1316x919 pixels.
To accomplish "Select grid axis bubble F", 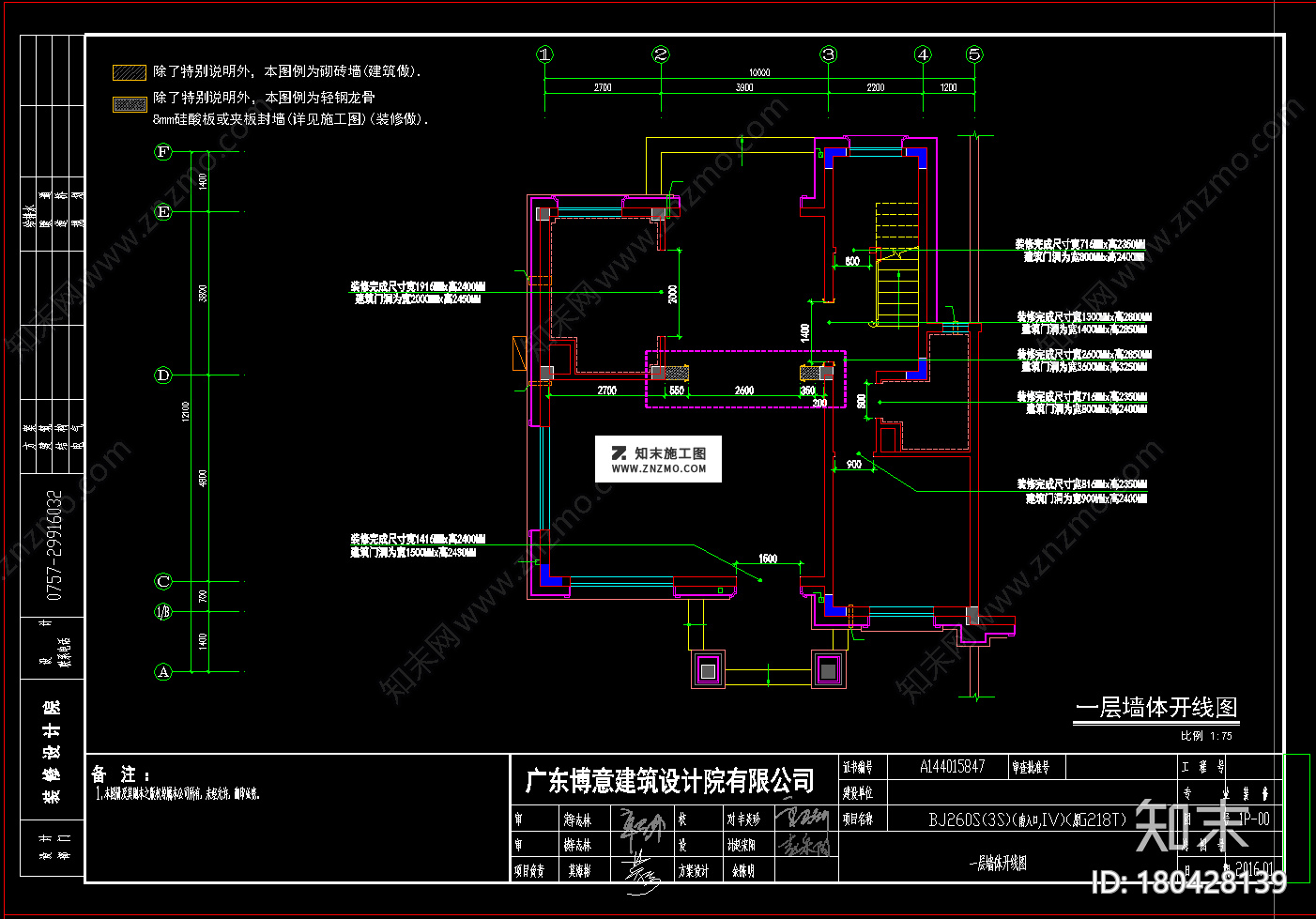I will click(163, 152).
